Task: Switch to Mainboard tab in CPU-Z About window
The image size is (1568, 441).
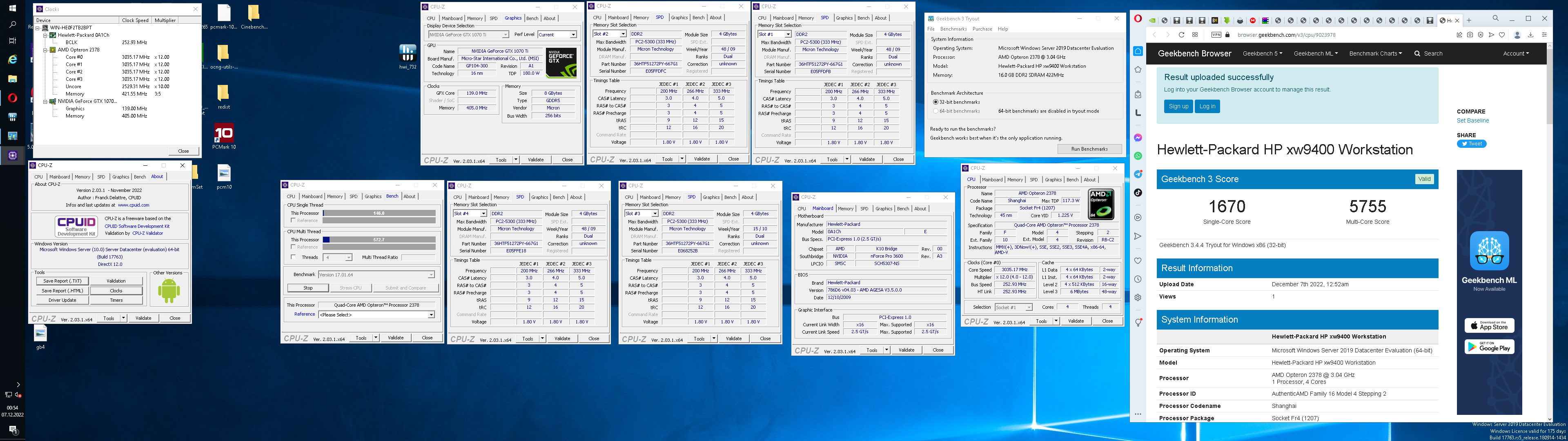Action: coord(60,177)
